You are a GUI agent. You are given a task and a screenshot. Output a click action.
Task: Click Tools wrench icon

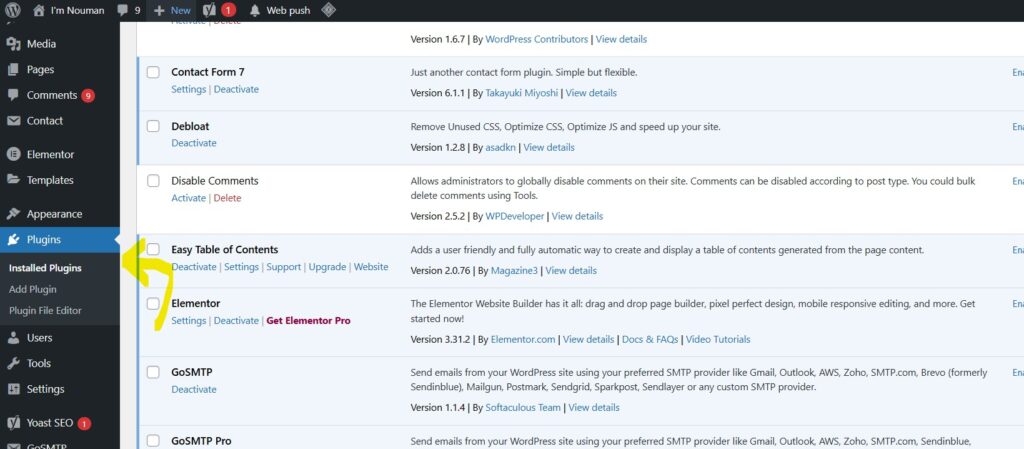(x=13, y=364)
